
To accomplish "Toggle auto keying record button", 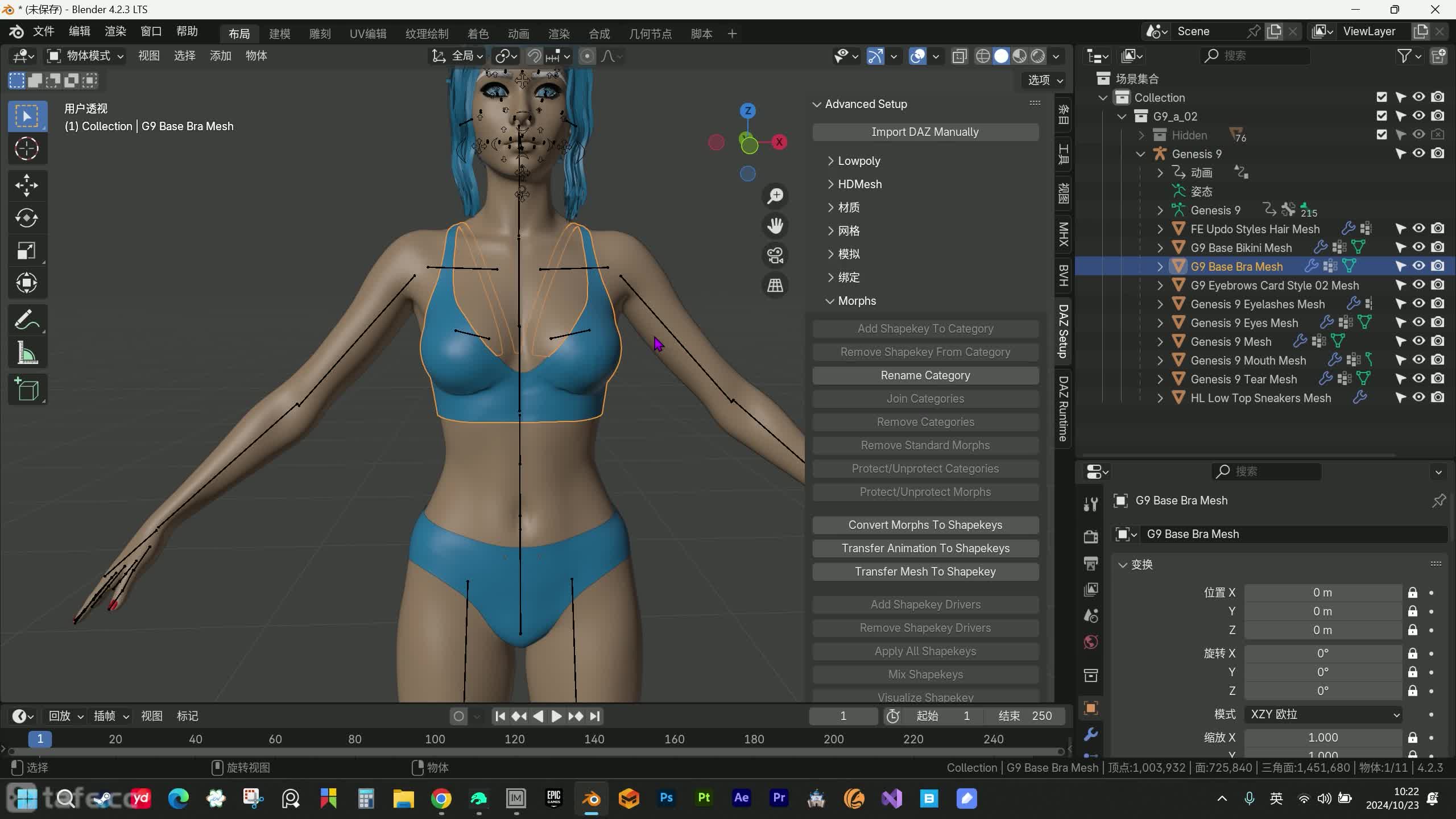I will [459, 716].
